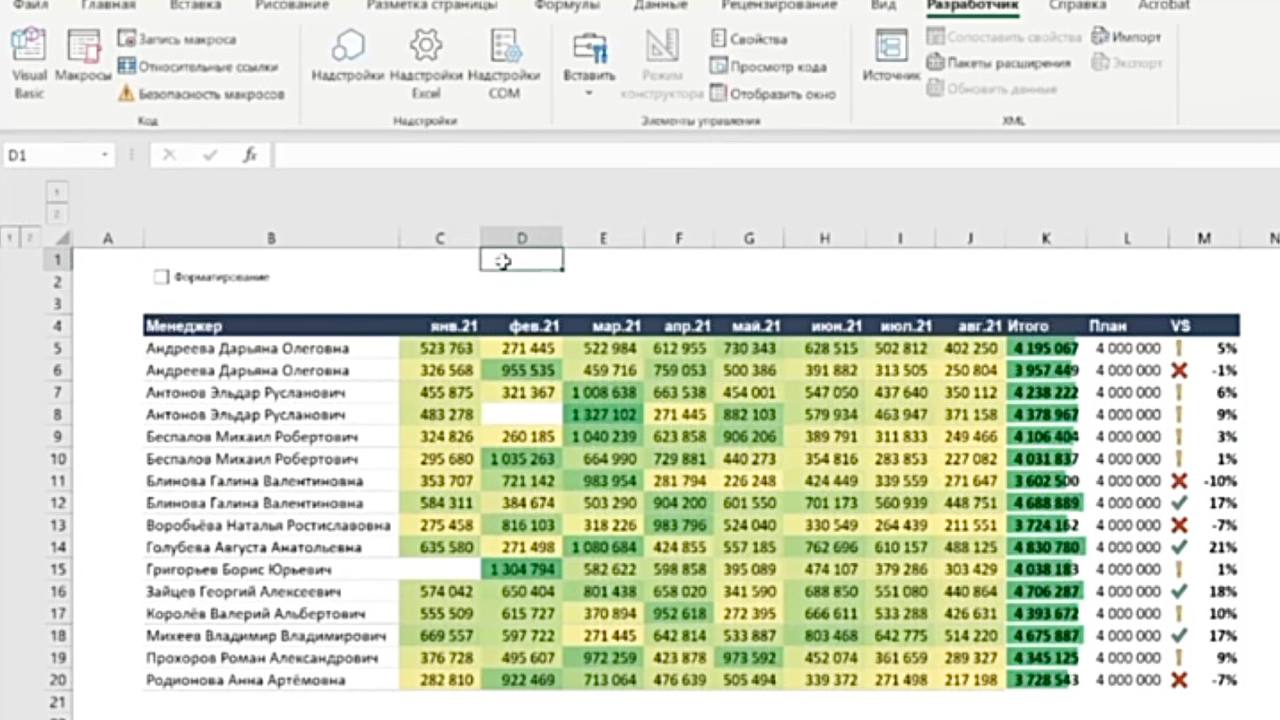Open XML Источник pane
This screenshot has height=720, width=1280.
tap(891, 58)
